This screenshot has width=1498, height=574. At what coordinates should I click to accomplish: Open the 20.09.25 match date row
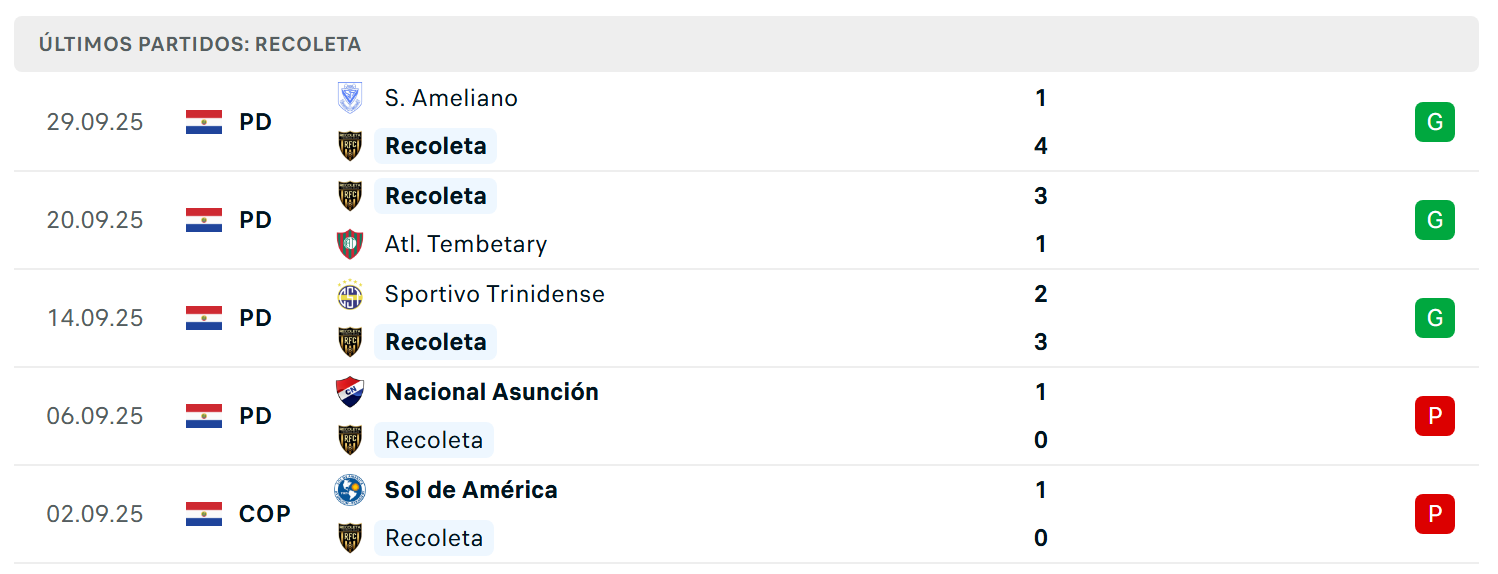click(x=746, y=220)
